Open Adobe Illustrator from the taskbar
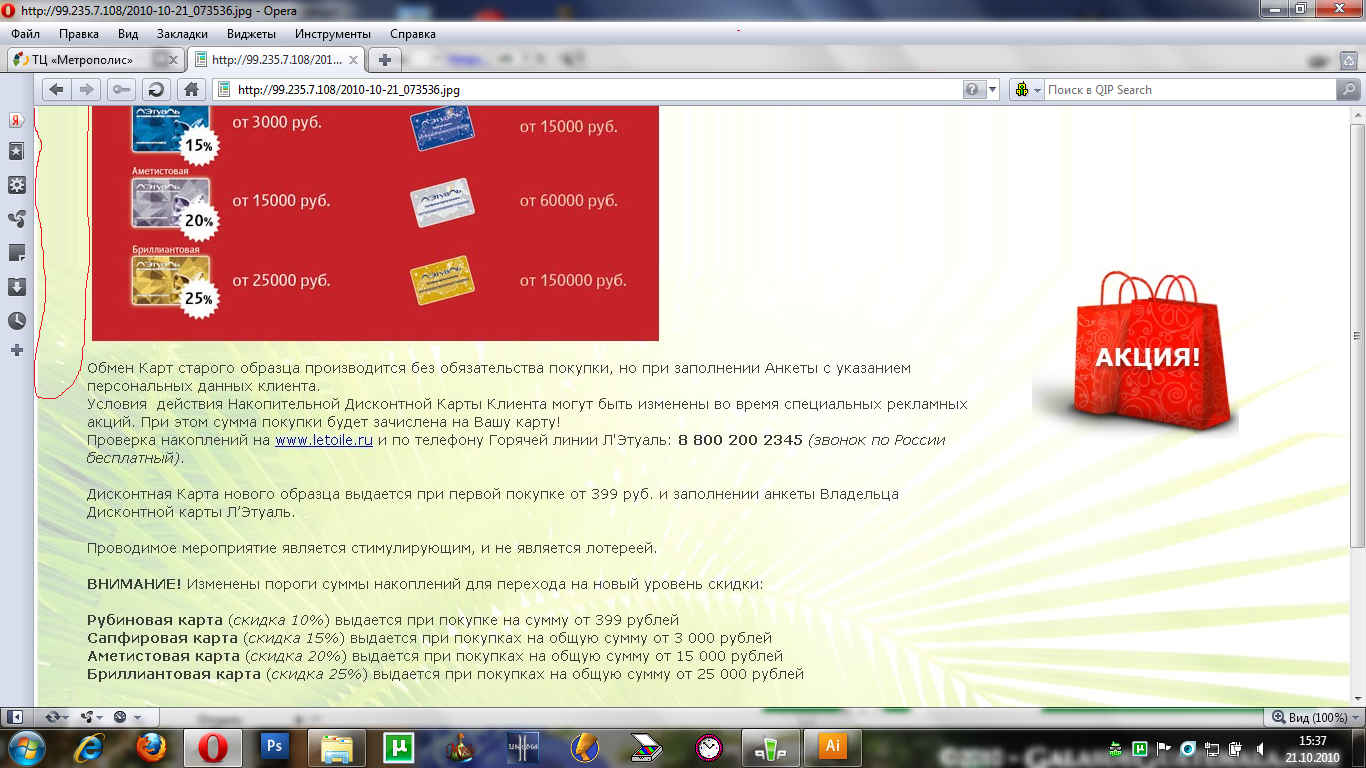This screenshot has width=1366, height=768. click(x=833, y=747)
